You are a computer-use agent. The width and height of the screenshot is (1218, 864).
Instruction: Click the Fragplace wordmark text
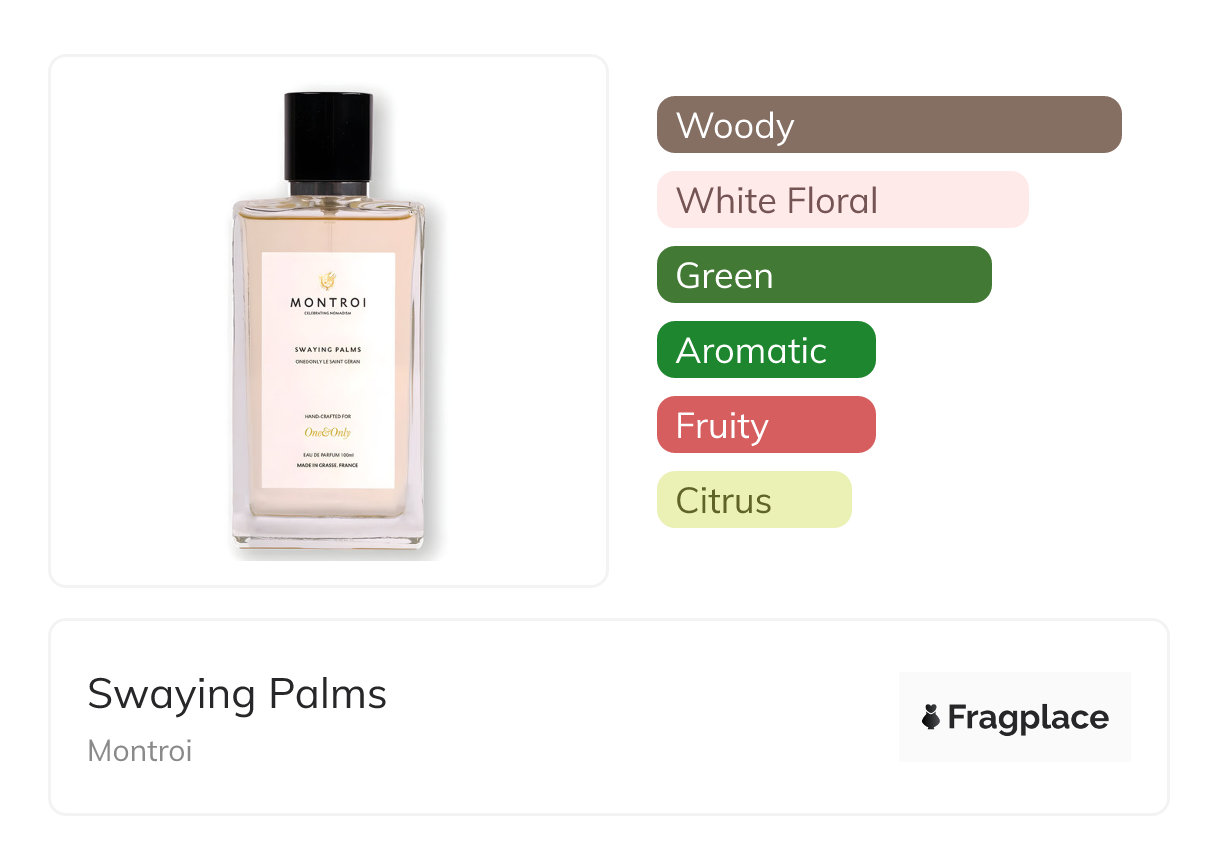coord(1028,717)
